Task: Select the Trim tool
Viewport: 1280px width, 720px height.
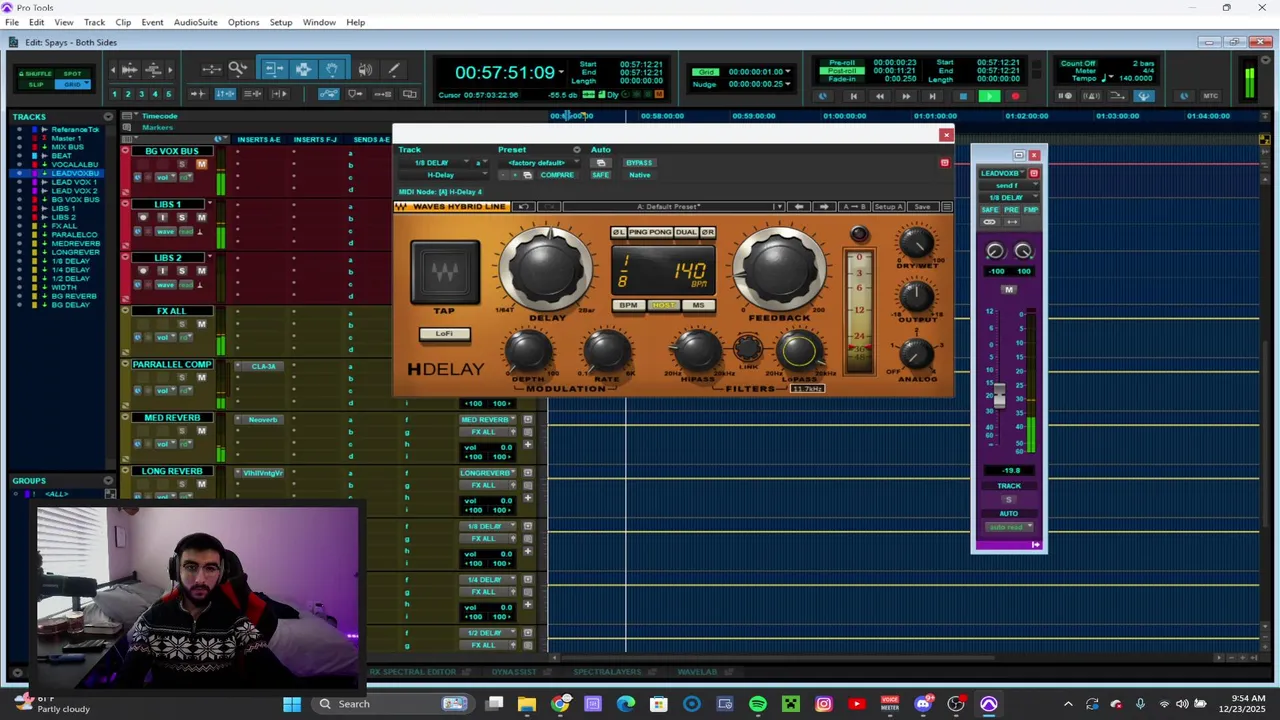Action: [x=274, y=69]
